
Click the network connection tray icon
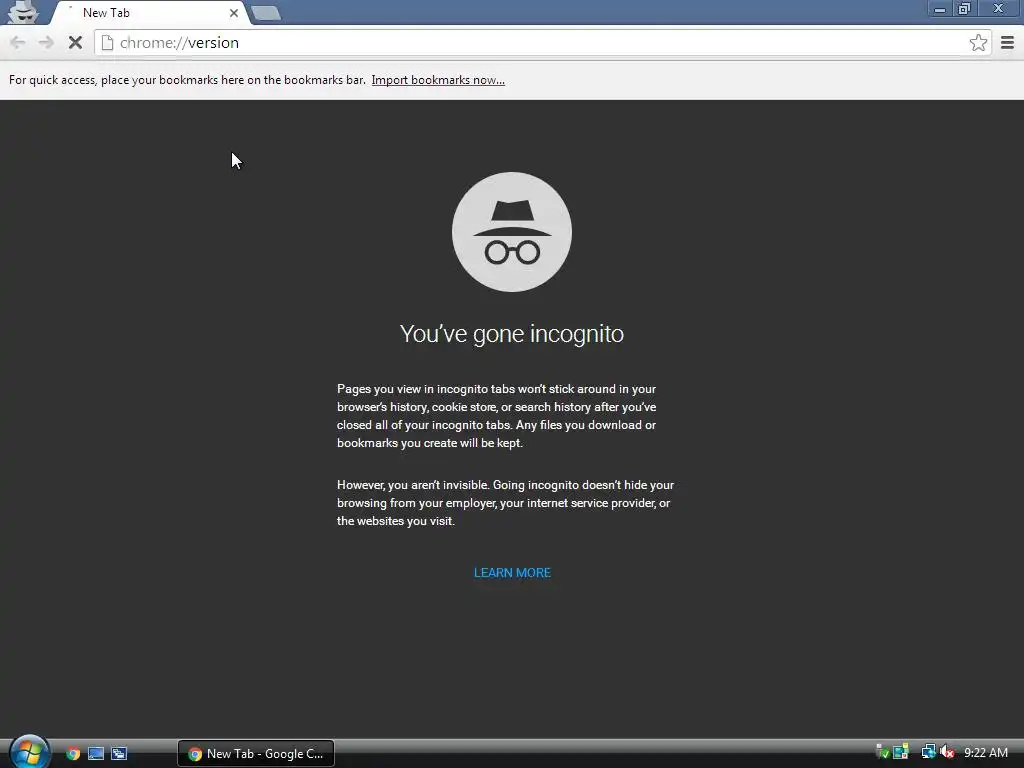point(928,752)
